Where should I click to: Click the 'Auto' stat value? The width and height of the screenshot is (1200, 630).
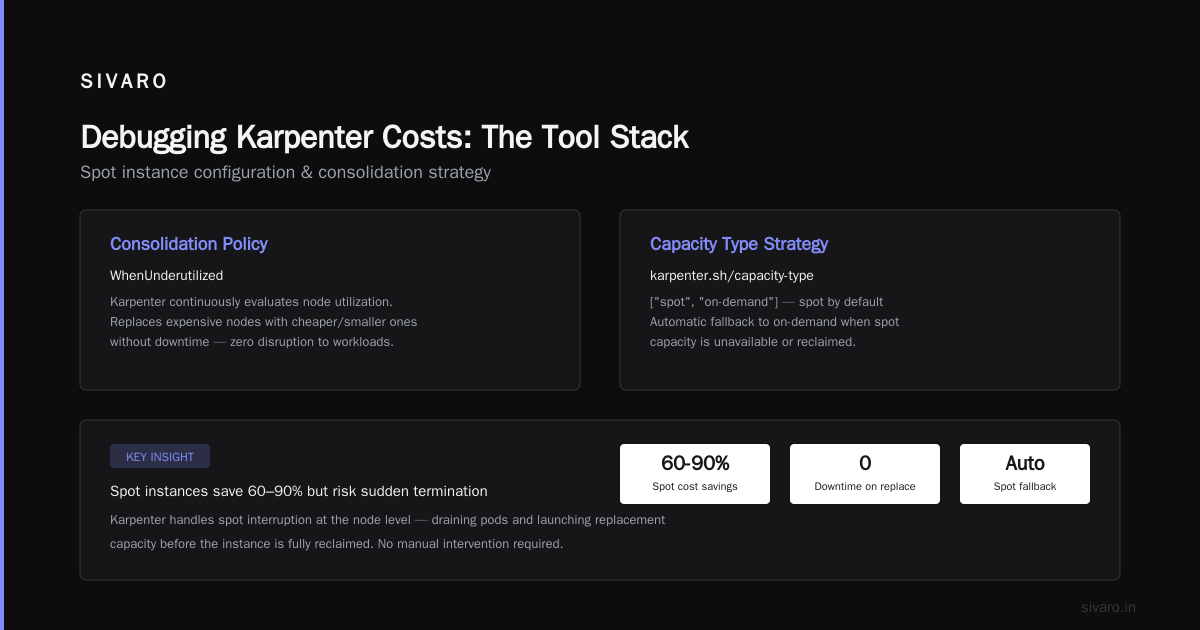pyautogui.click(x=1025, y=463)
